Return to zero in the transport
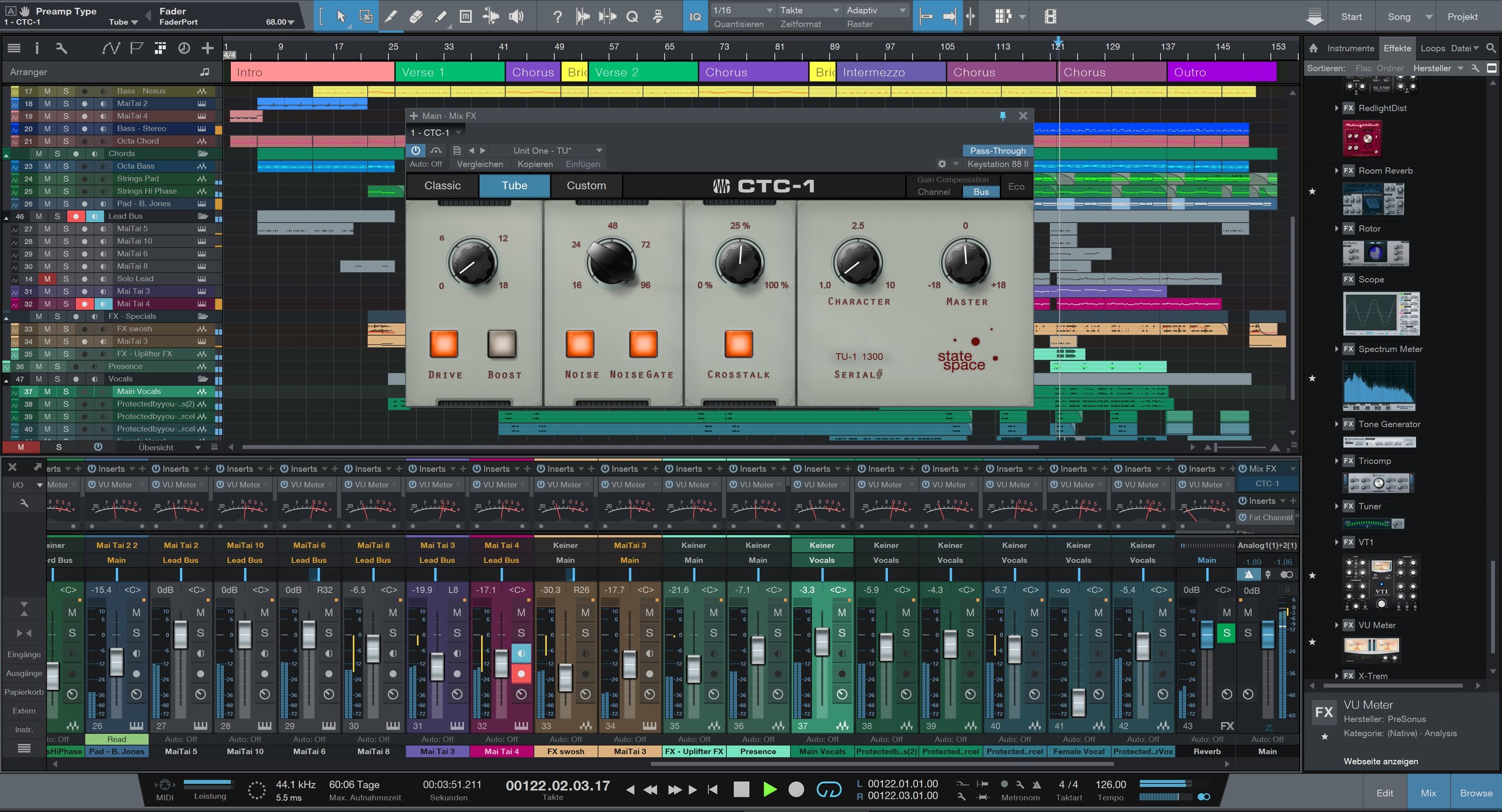 [x=713, y=789]
